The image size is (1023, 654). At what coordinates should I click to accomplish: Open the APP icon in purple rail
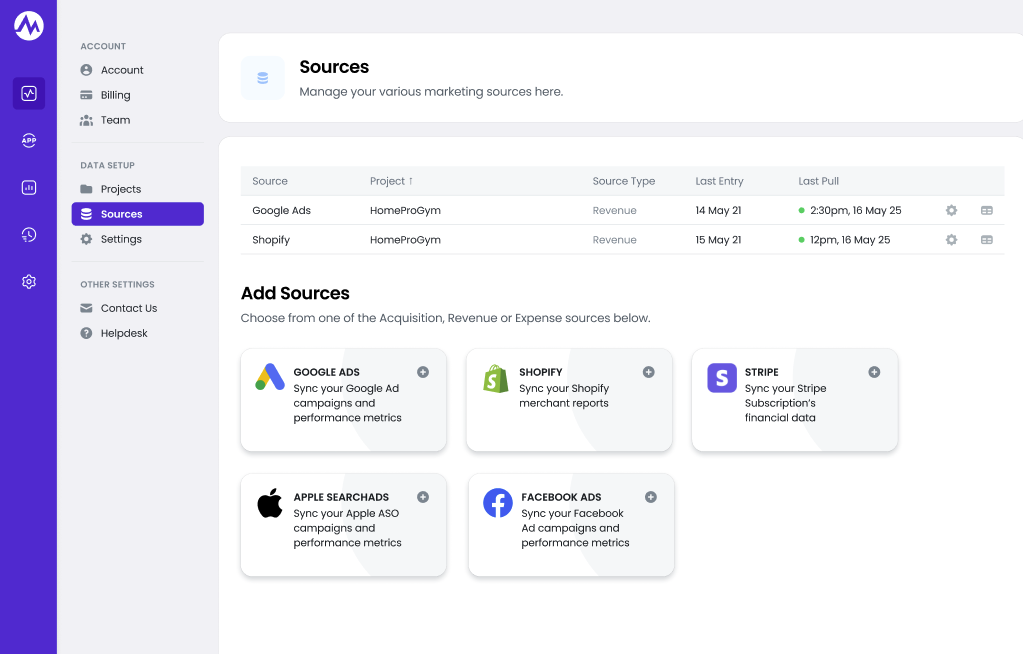(x=29, y=140)
